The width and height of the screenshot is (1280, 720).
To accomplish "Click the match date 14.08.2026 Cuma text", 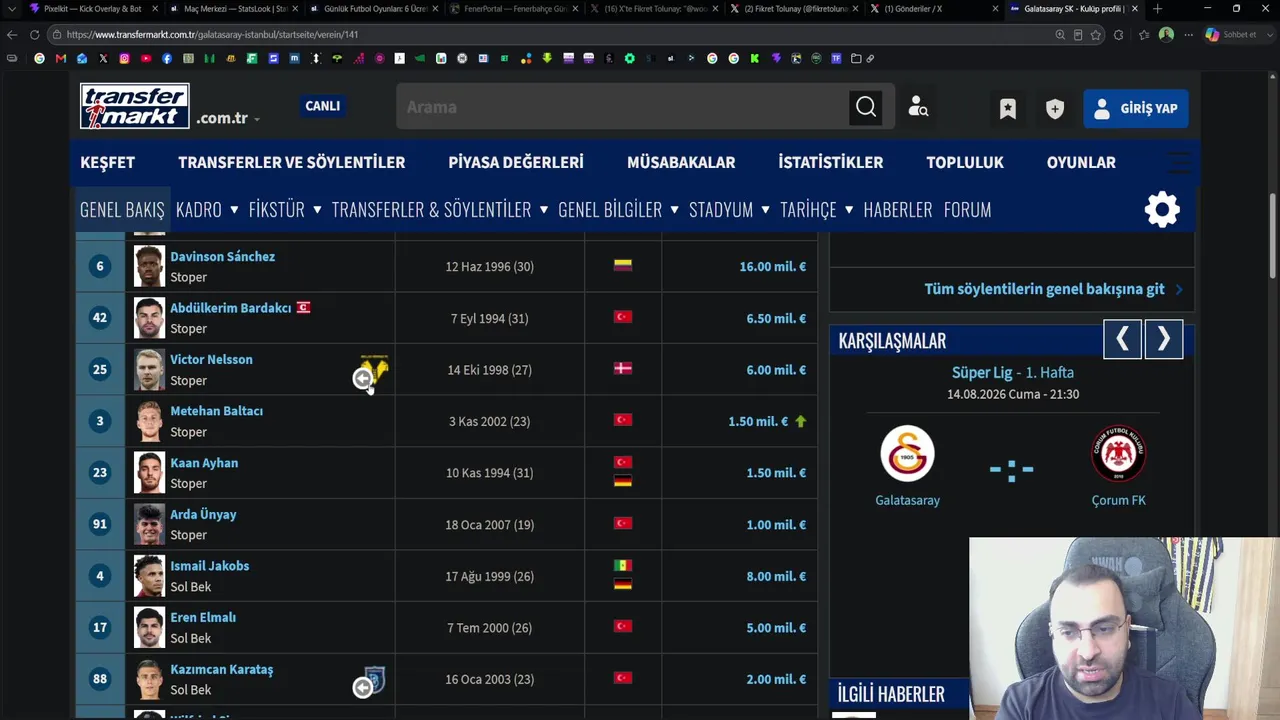I will tap(1012, 394).
